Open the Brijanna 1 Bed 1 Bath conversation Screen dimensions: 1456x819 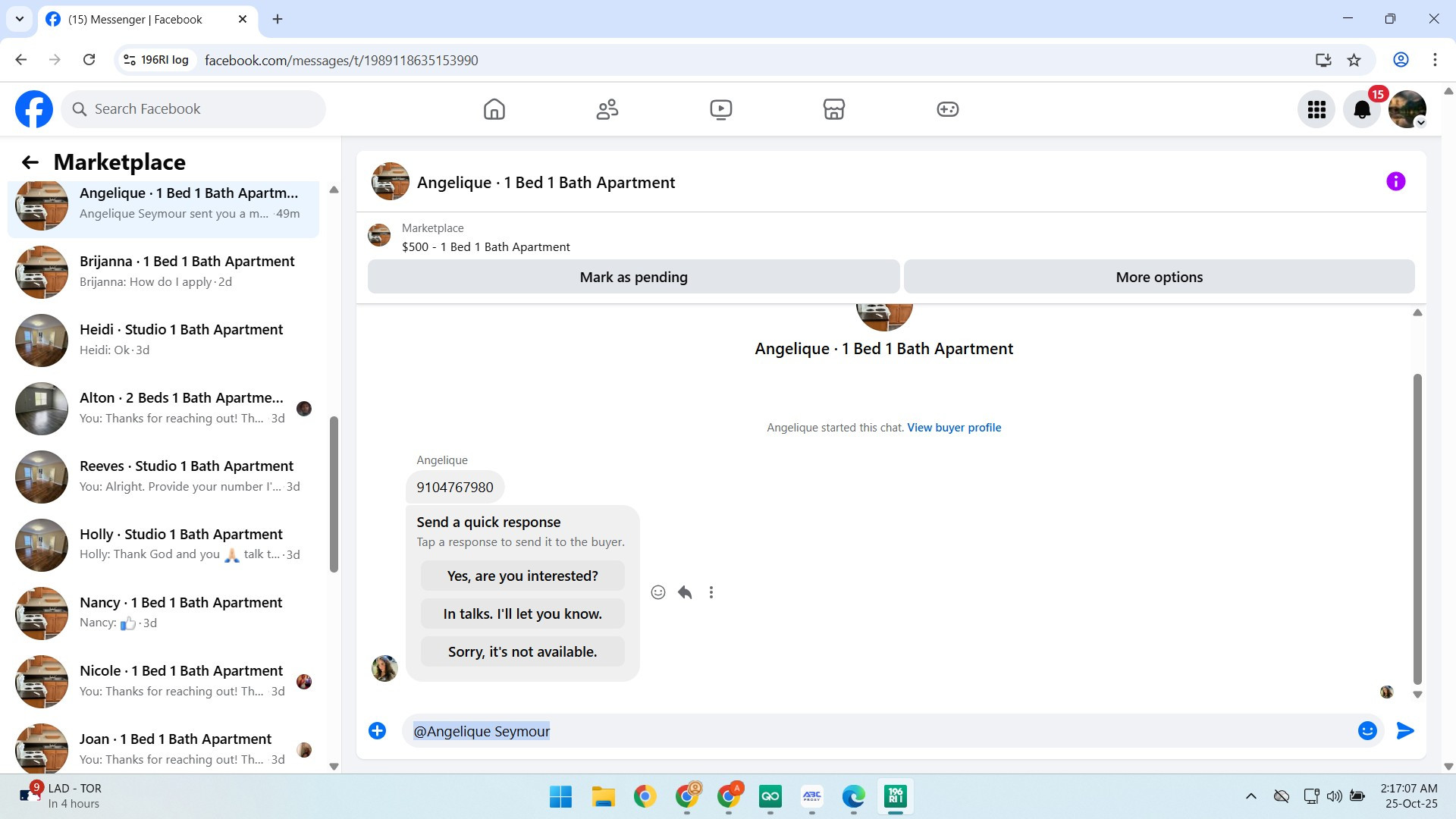coord(163,271)
